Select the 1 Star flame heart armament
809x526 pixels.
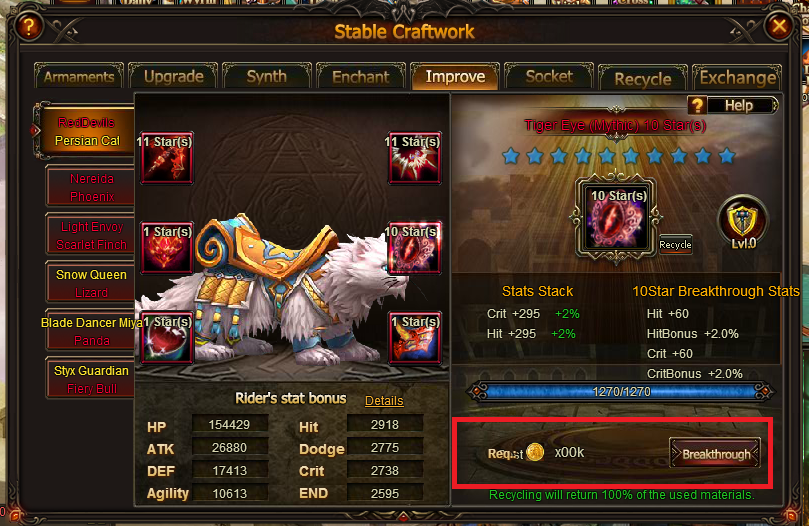(x=166, y=248)
